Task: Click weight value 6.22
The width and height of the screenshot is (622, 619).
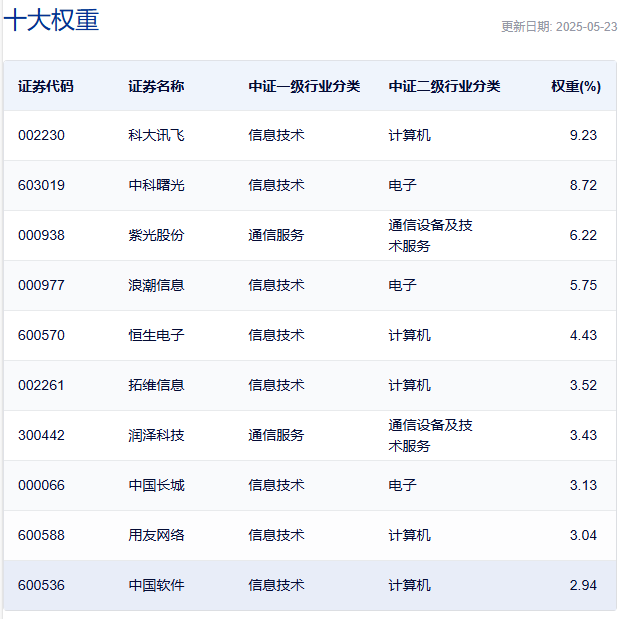Action: click(583, 235)
